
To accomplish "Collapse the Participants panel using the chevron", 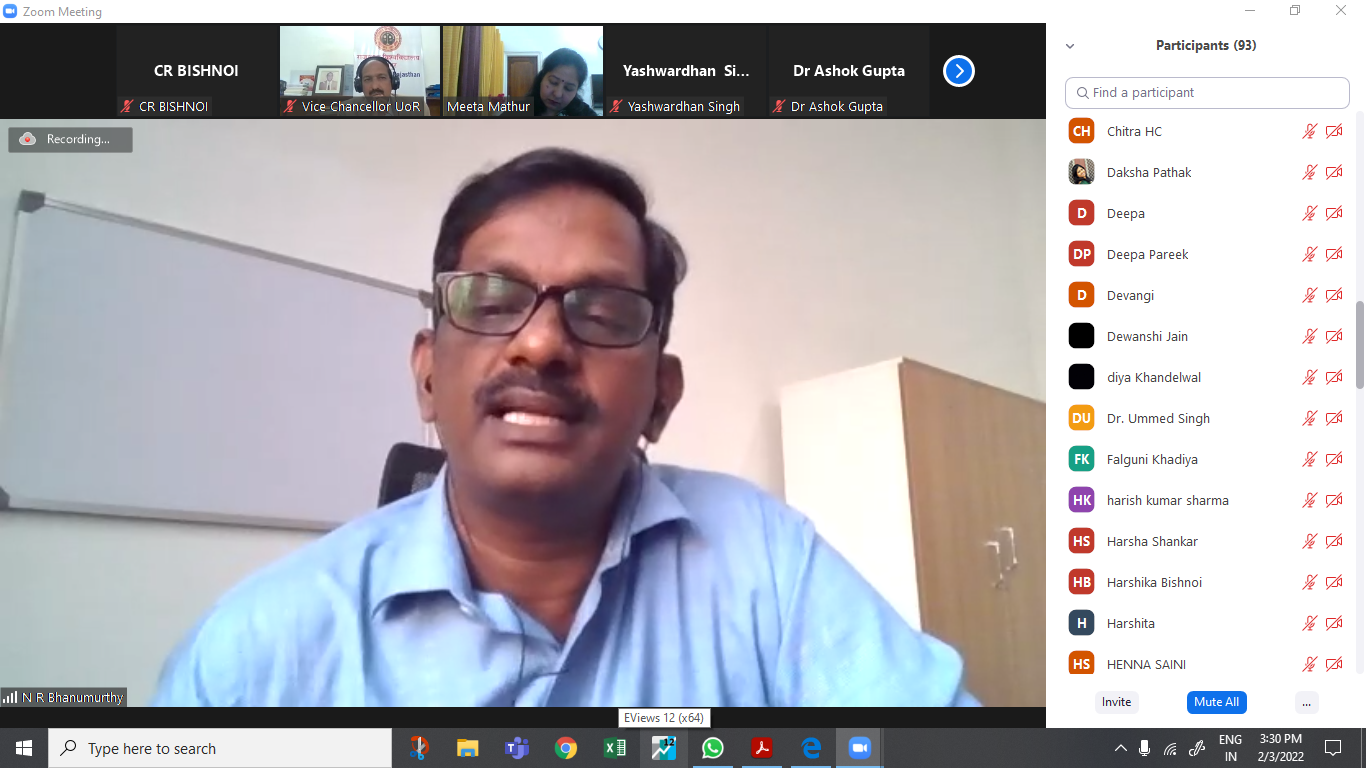I will [x=1070, y=46].
